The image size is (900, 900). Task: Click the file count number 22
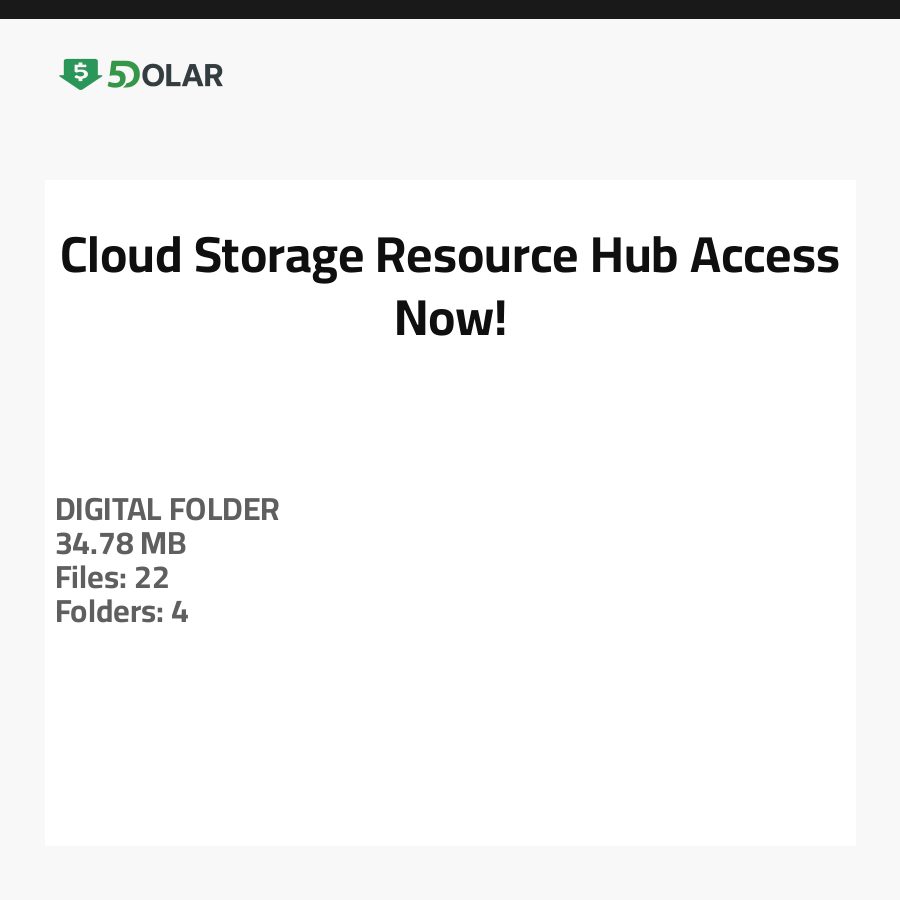[x=151, y=578]
